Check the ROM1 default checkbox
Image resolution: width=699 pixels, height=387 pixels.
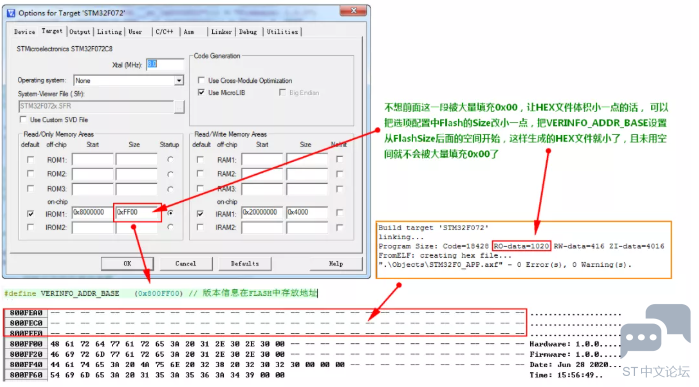(x=30, y=159)
